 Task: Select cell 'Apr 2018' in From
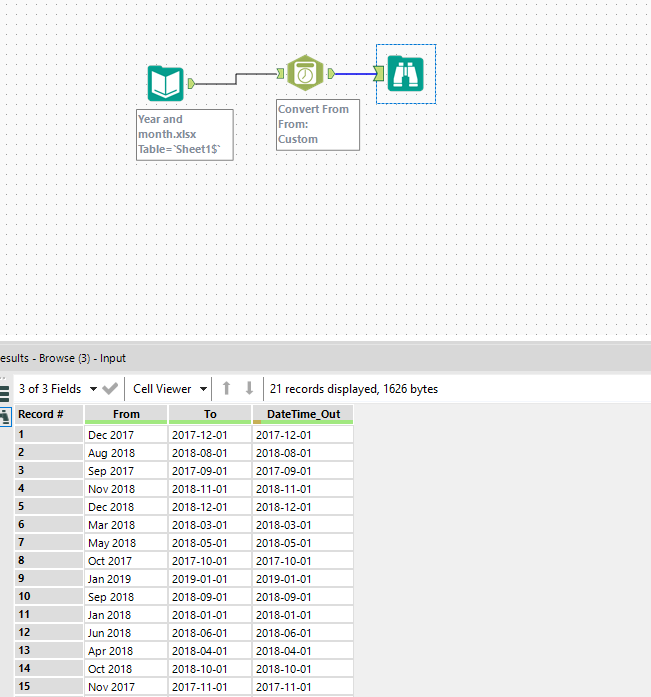tap(126, 651)
